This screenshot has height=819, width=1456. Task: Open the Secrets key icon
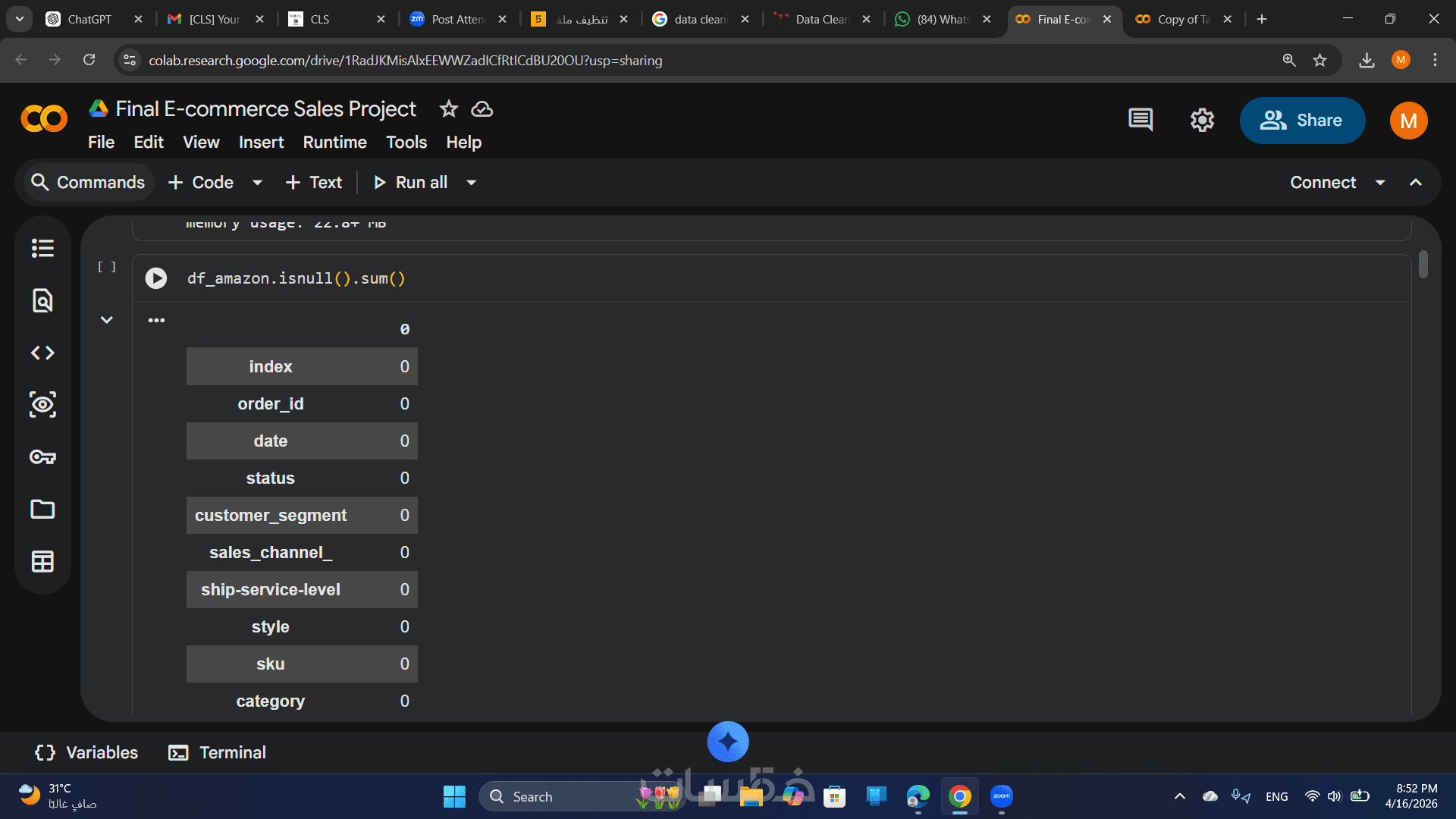tap(42, 457)
